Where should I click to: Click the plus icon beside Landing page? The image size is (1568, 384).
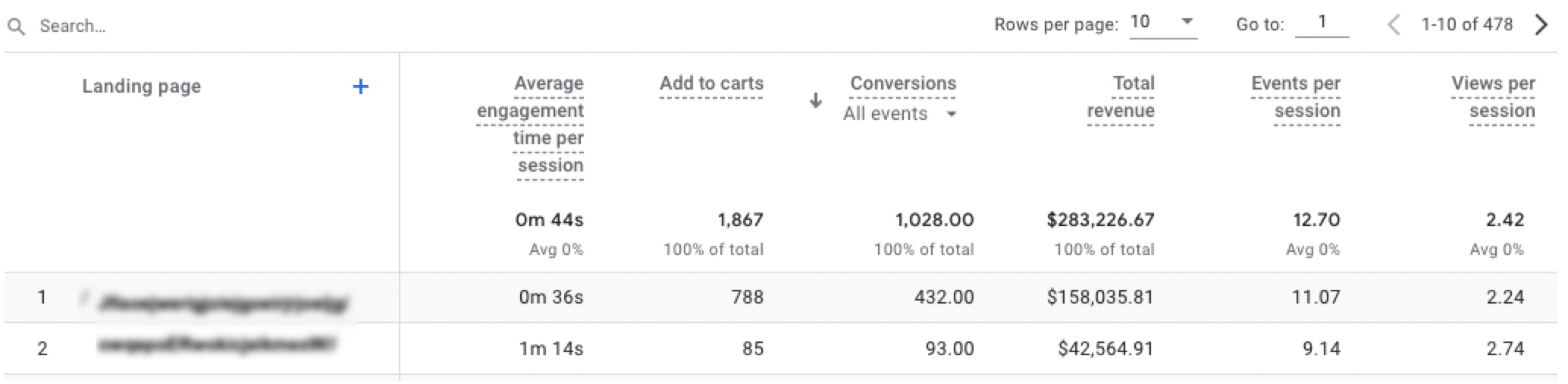tap(361, 87)
